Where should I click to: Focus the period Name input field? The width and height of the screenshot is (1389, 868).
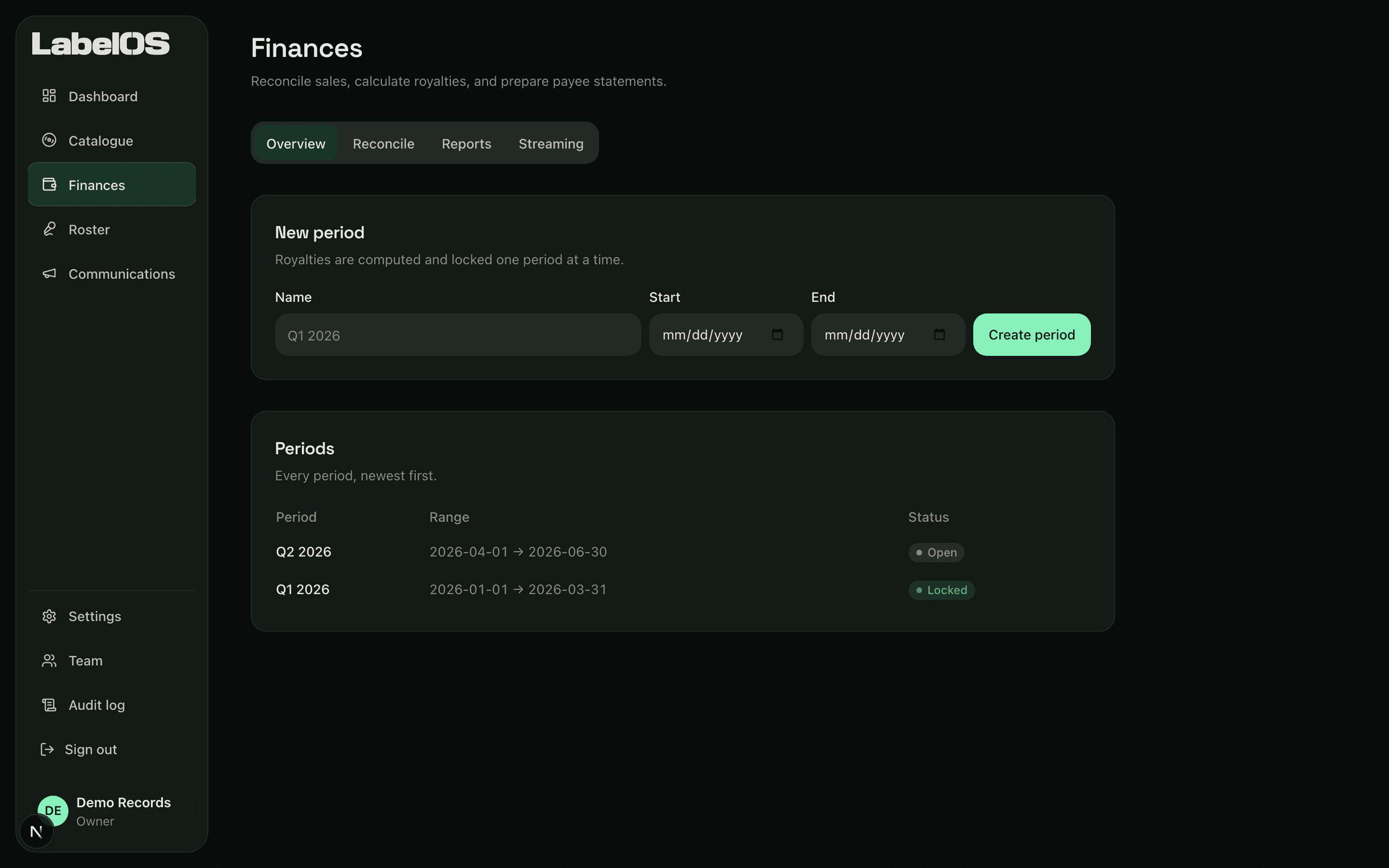click(457, 335)
